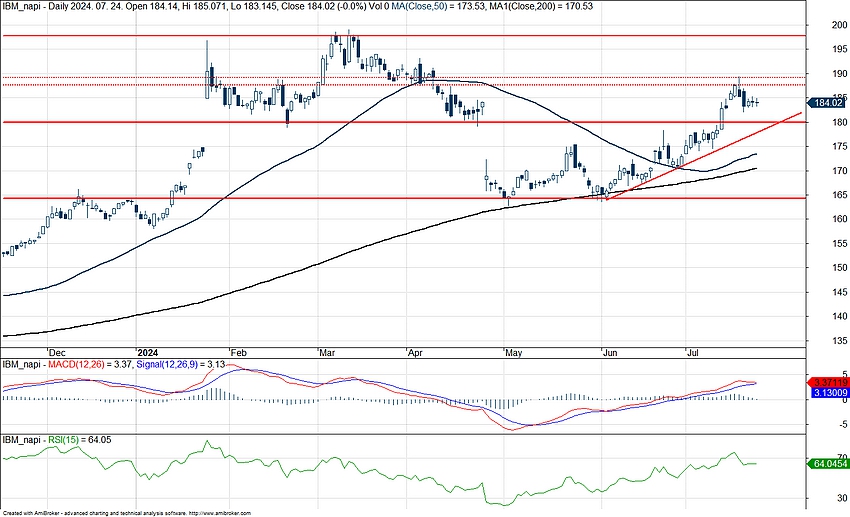
Task: Select the Mar date axis label
Action: tap(327, 353)
